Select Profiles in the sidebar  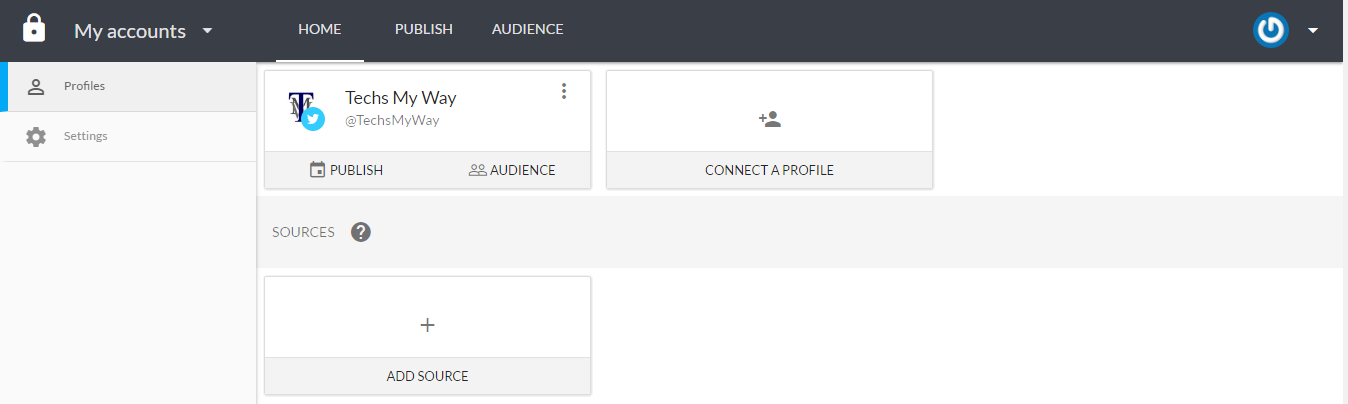tap(128, 86)
